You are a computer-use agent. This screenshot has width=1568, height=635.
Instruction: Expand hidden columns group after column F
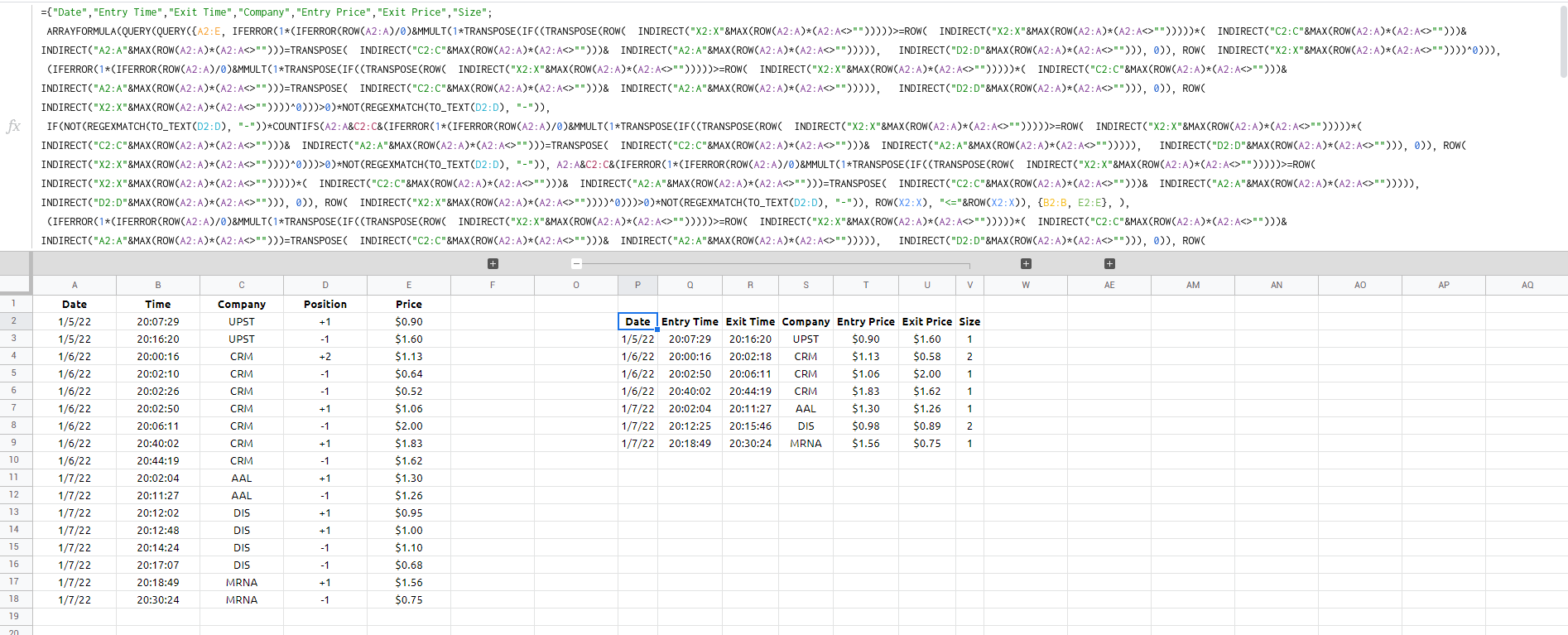(x=493, y=263)
